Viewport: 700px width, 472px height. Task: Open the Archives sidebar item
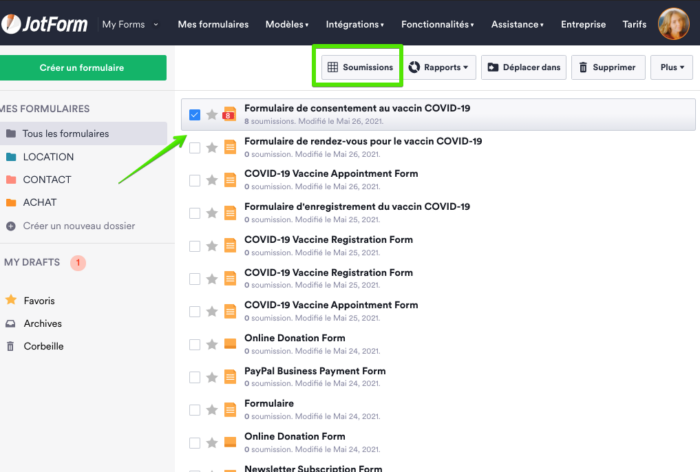coord(43,323)
